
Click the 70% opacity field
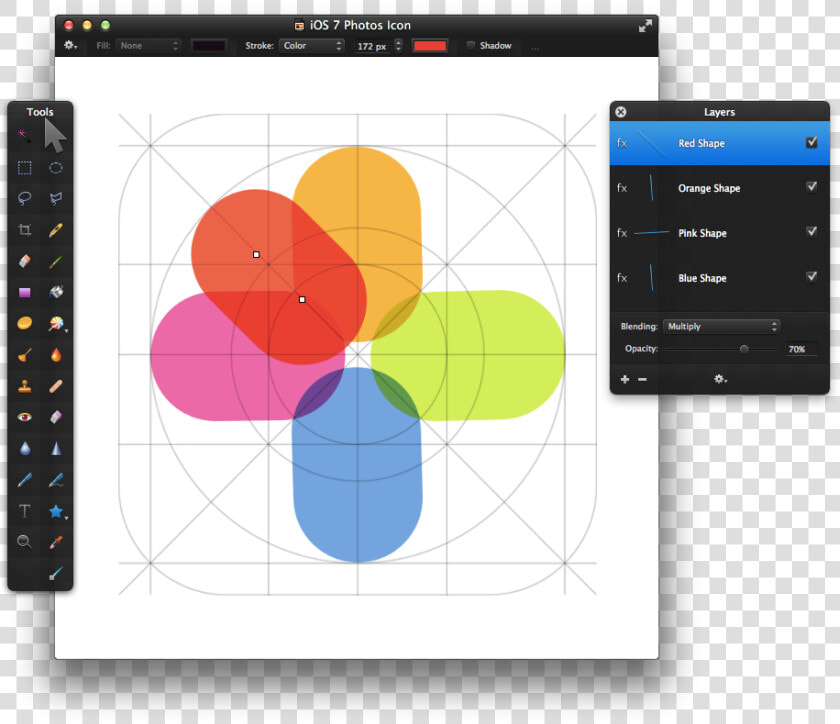coord(801,349)
